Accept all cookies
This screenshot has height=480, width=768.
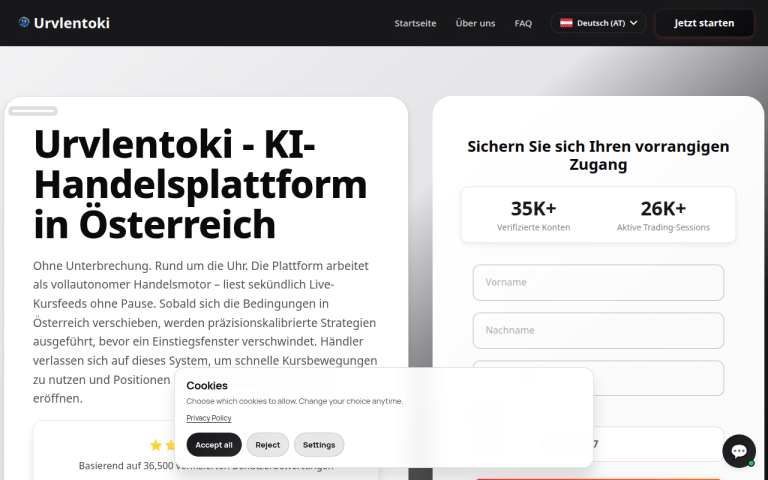[x=214, y=445]
